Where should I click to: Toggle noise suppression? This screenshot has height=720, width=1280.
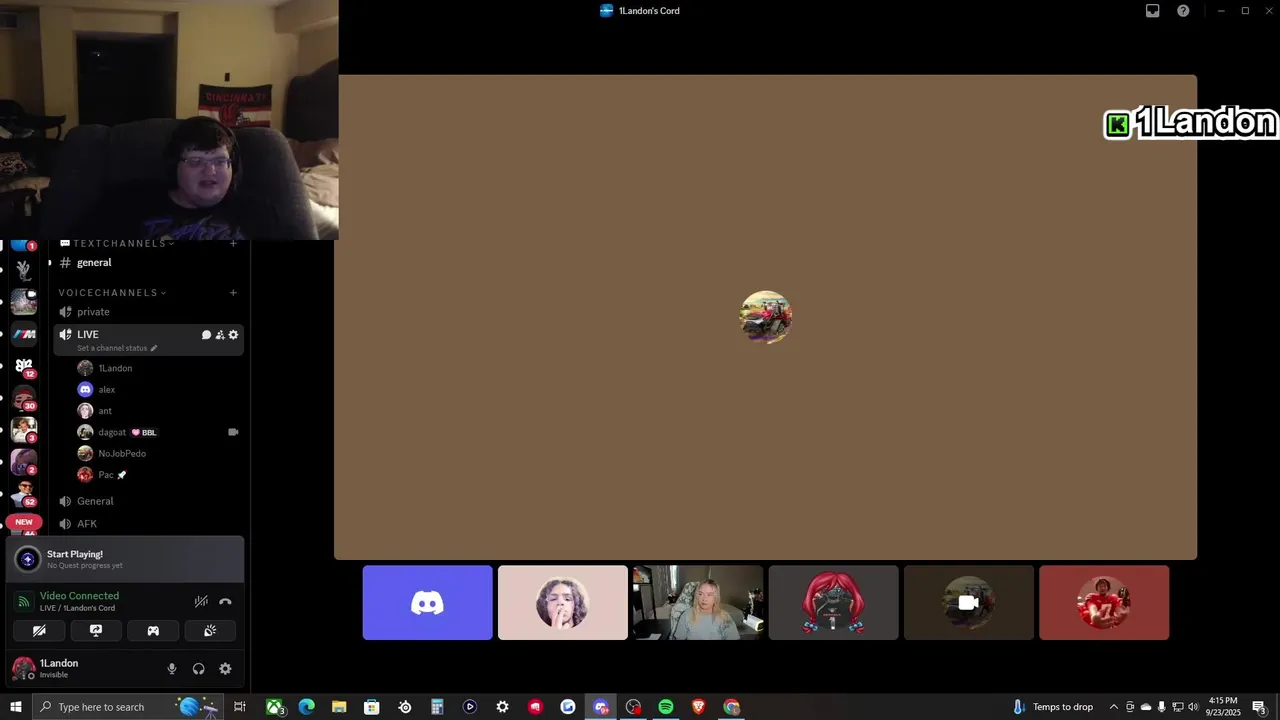[x=201, y=602]
